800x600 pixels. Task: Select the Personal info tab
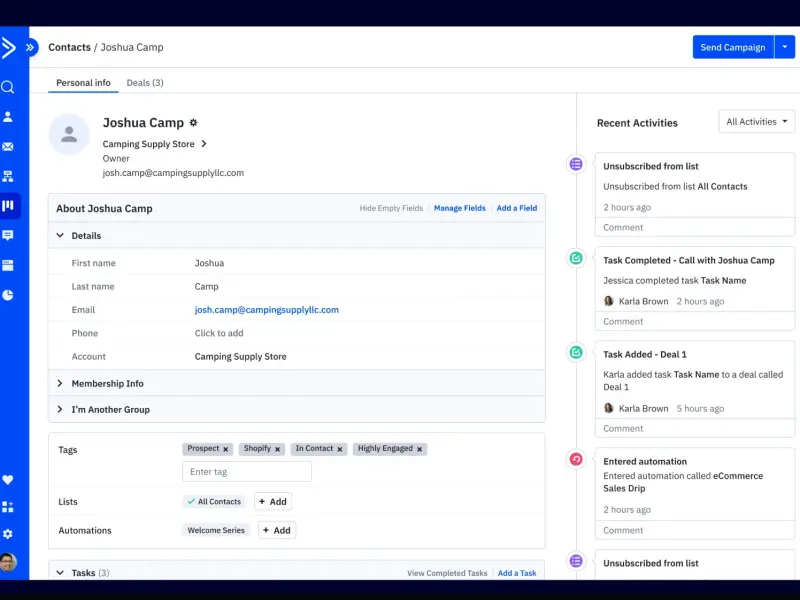pos(83,83)
